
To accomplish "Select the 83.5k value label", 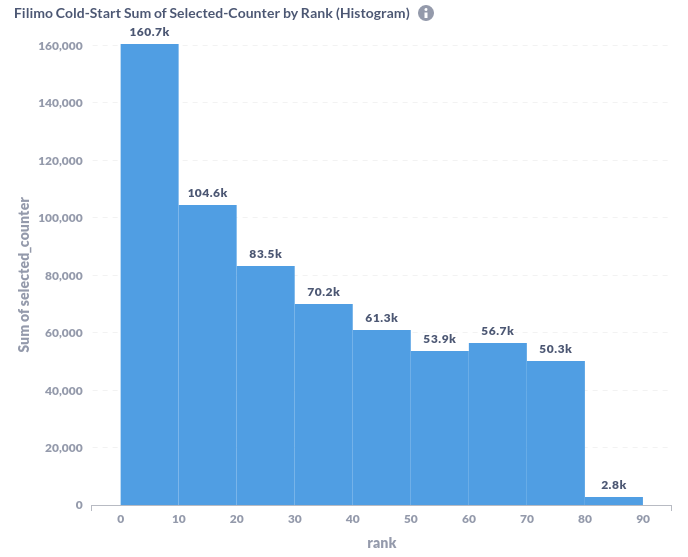I will [266, 254].
